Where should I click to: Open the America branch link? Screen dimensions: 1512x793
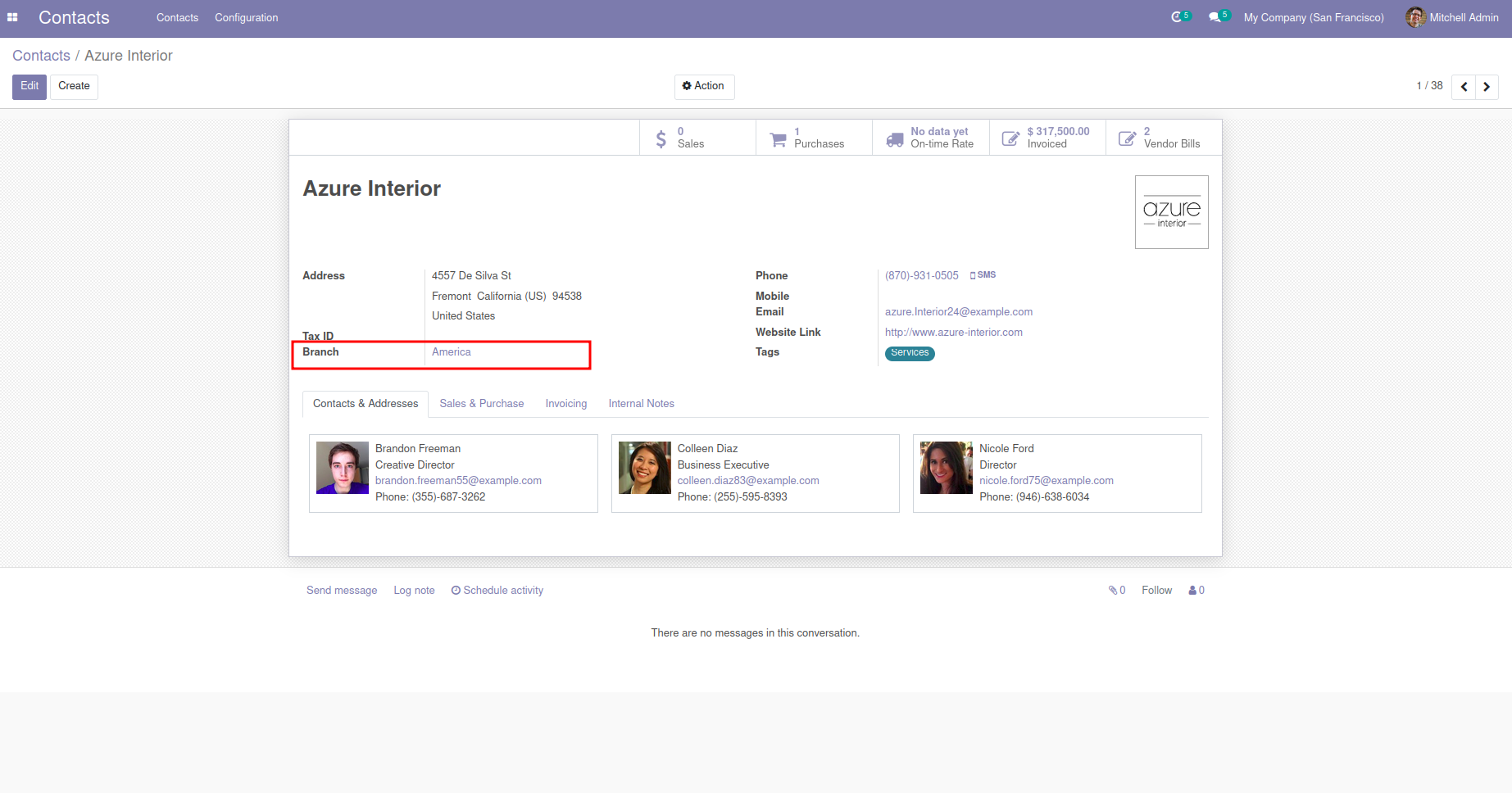(451, 352)
